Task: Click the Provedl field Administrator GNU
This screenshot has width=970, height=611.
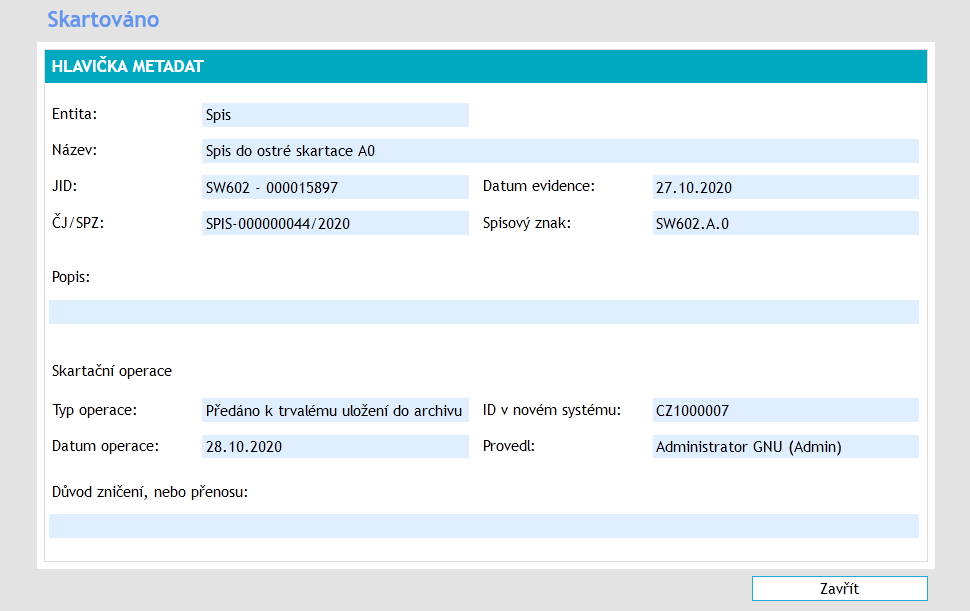Action: [784, 447]
